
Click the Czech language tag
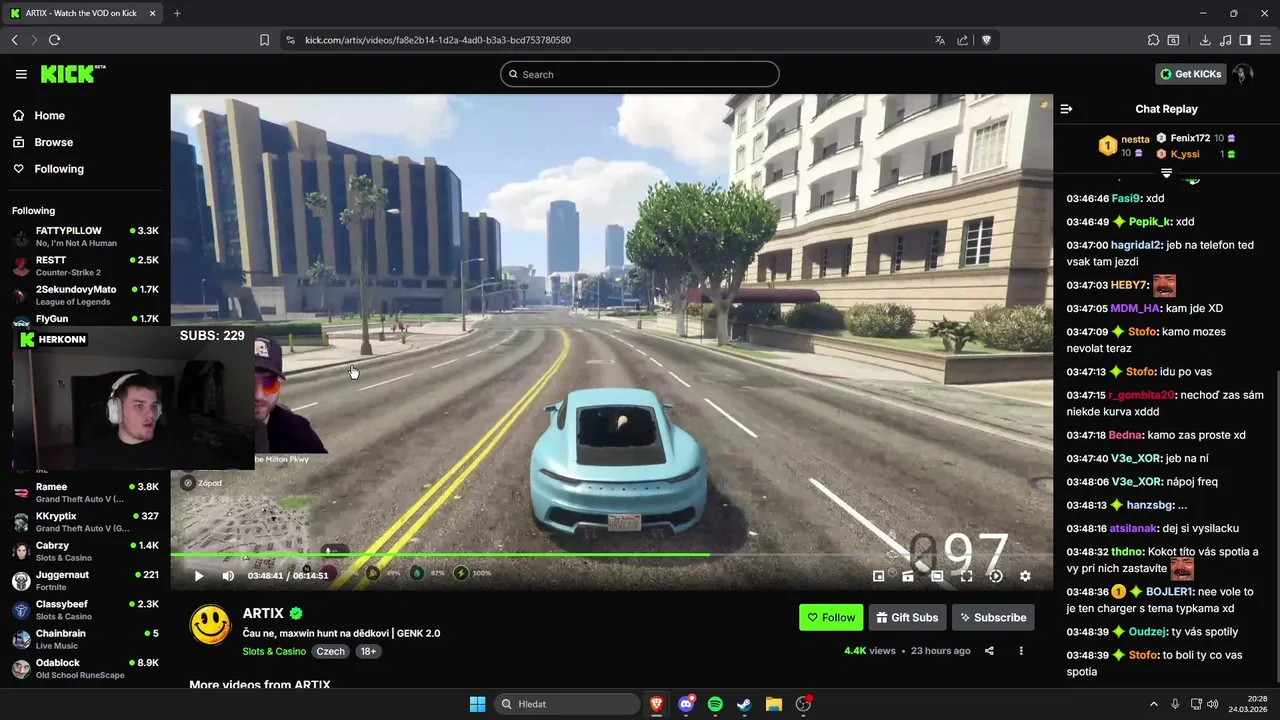coord(330,651)
